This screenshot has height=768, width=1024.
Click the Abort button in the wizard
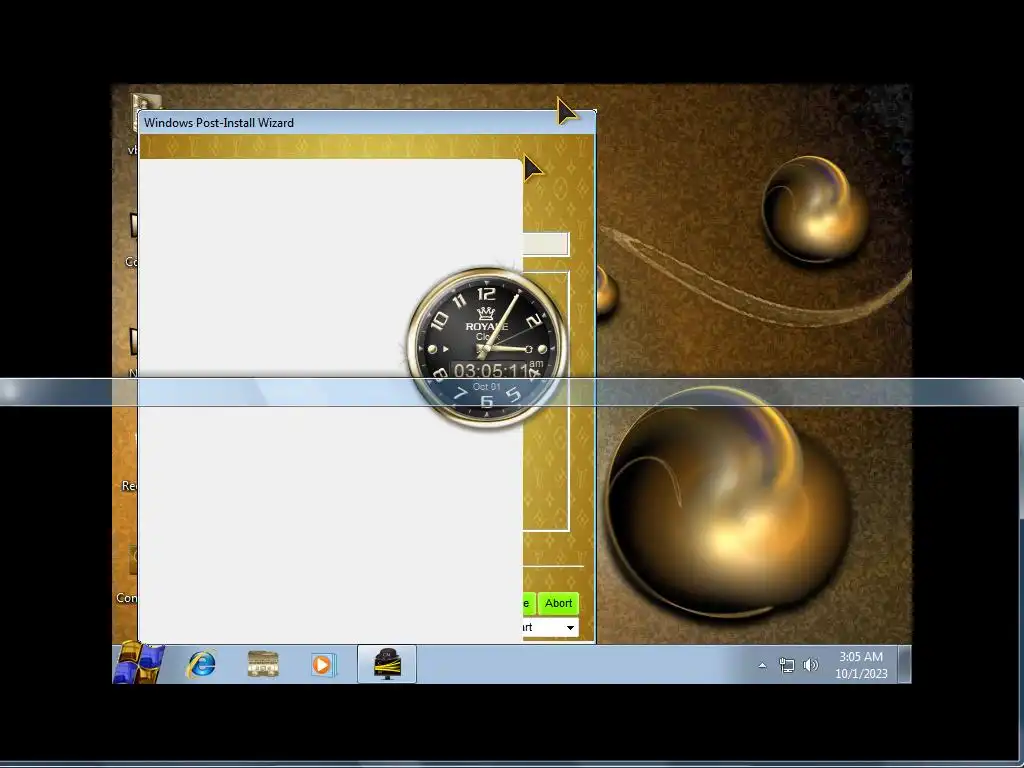tap(558, 603)
